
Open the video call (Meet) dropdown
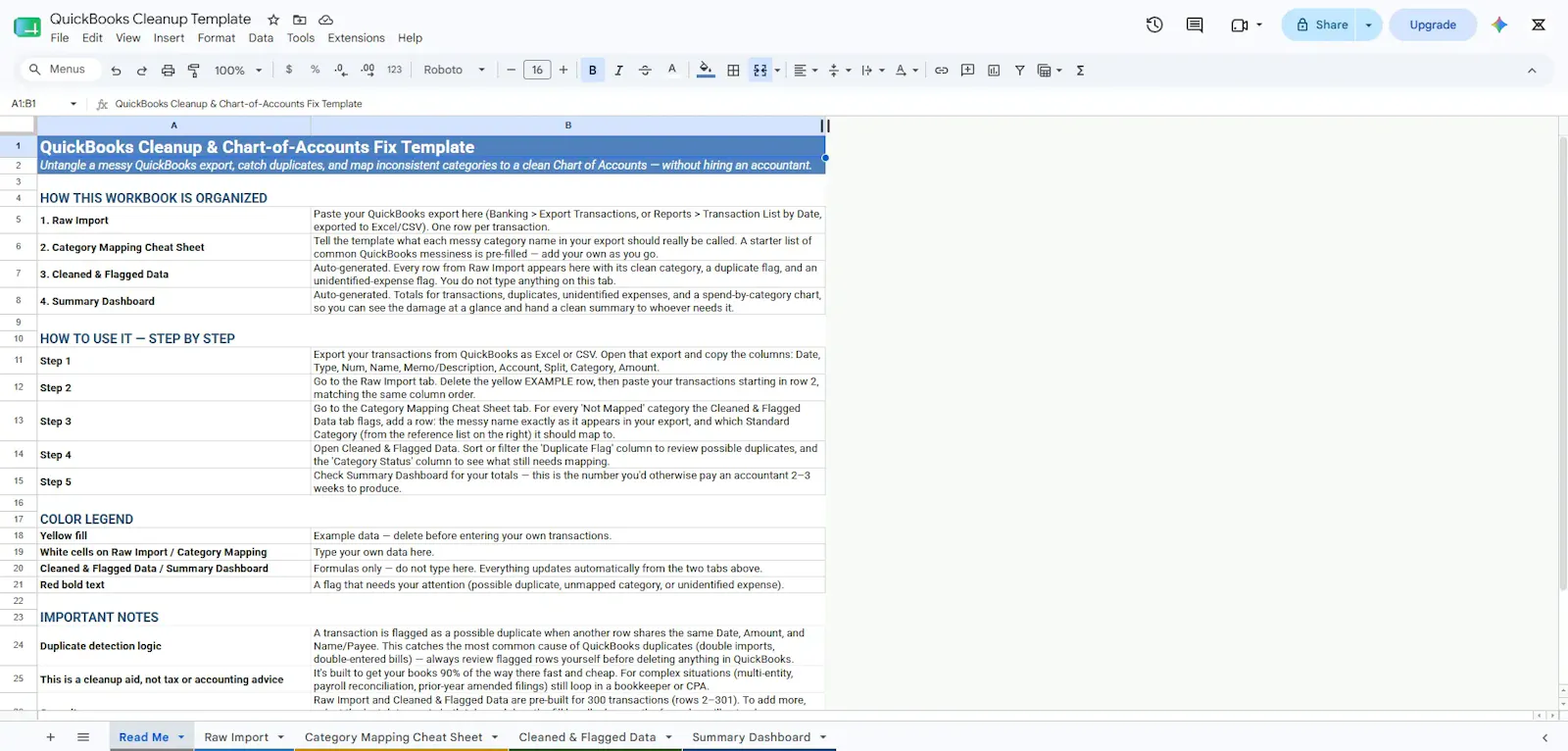(x=1247, y=25)
